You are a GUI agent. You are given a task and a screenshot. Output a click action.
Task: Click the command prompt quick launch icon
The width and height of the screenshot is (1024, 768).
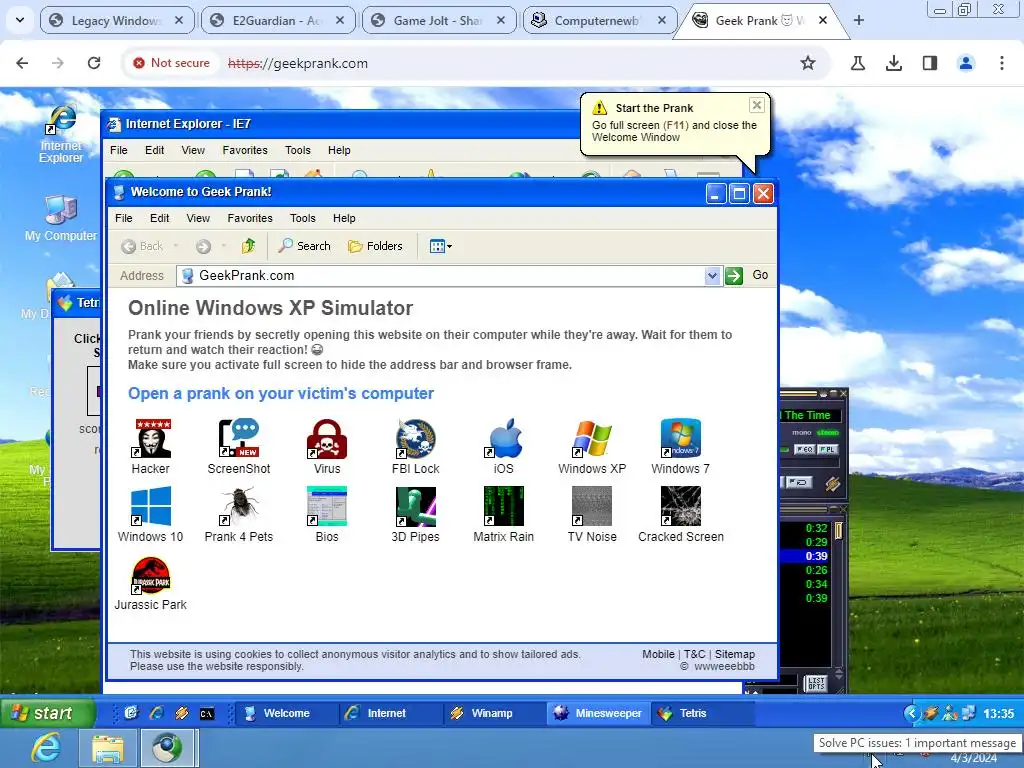[207, 713]
